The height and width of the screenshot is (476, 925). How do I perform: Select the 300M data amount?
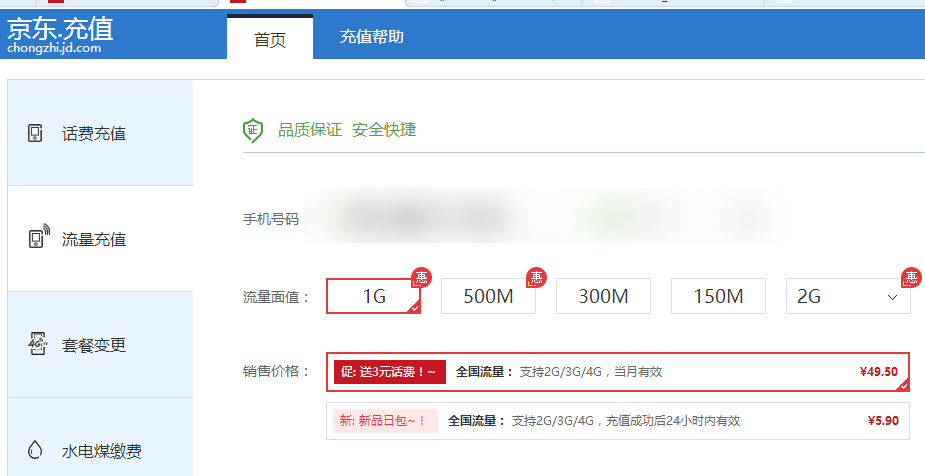point(603,296)
